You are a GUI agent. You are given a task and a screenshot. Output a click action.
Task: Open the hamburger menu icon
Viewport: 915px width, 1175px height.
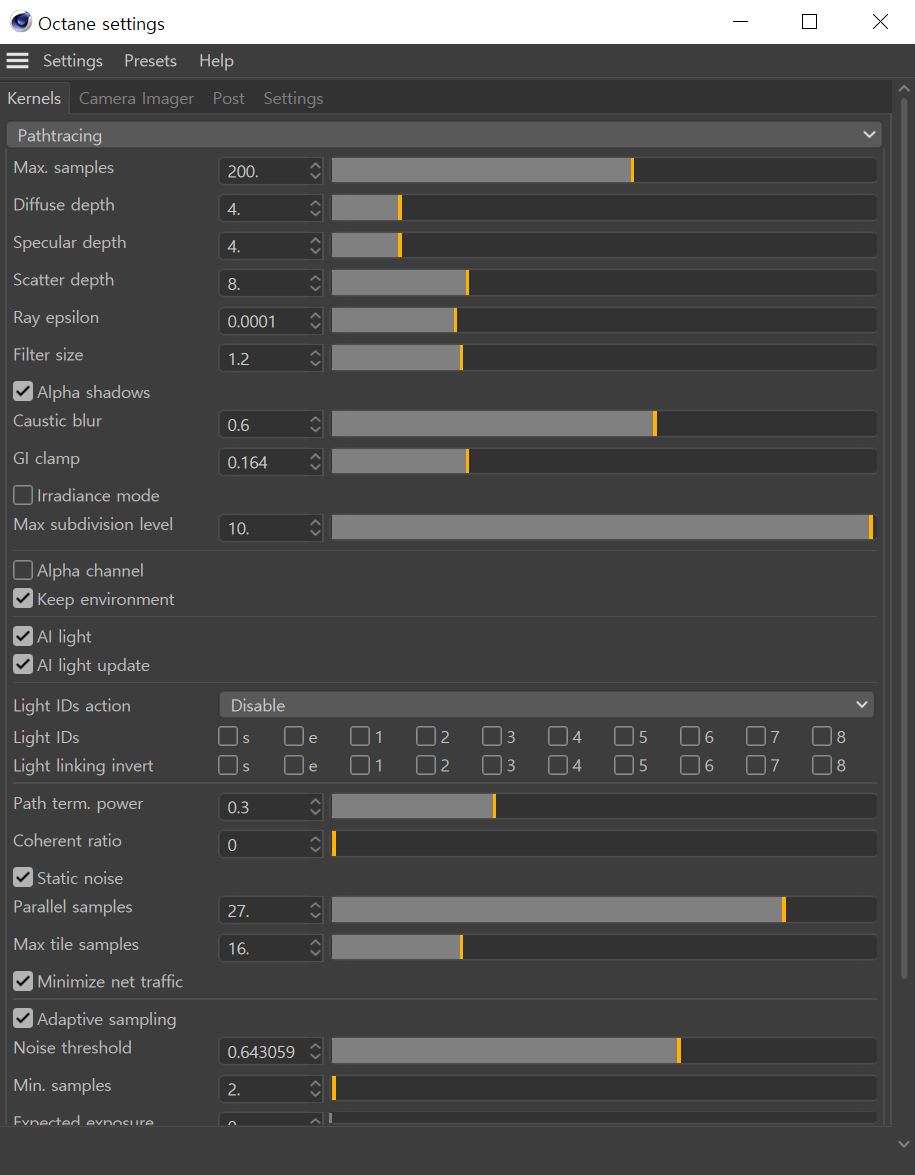pos(17,61)
